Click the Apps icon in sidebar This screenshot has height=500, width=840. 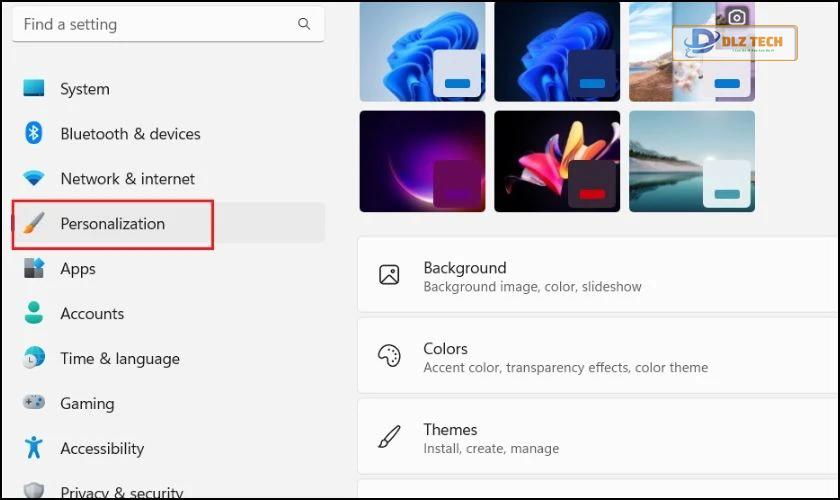click(34, 268)
